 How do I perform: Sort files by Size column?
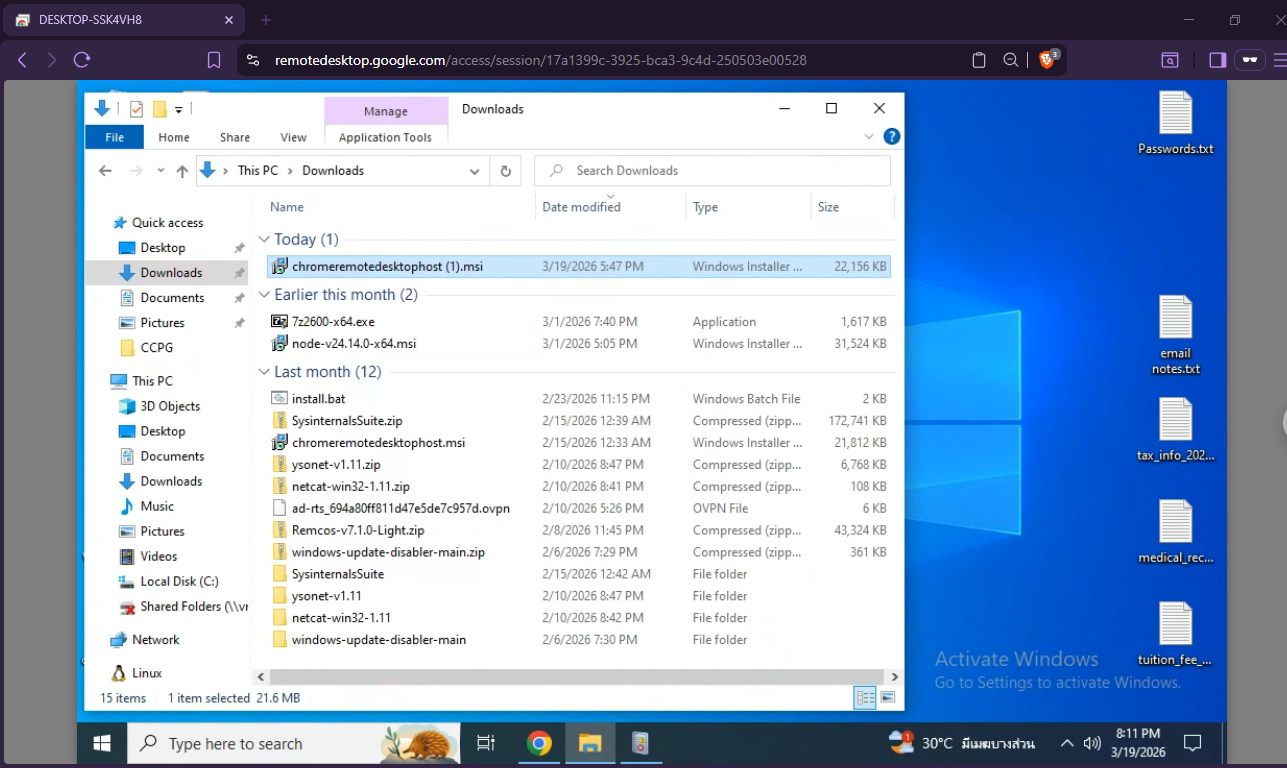point(850,207)
